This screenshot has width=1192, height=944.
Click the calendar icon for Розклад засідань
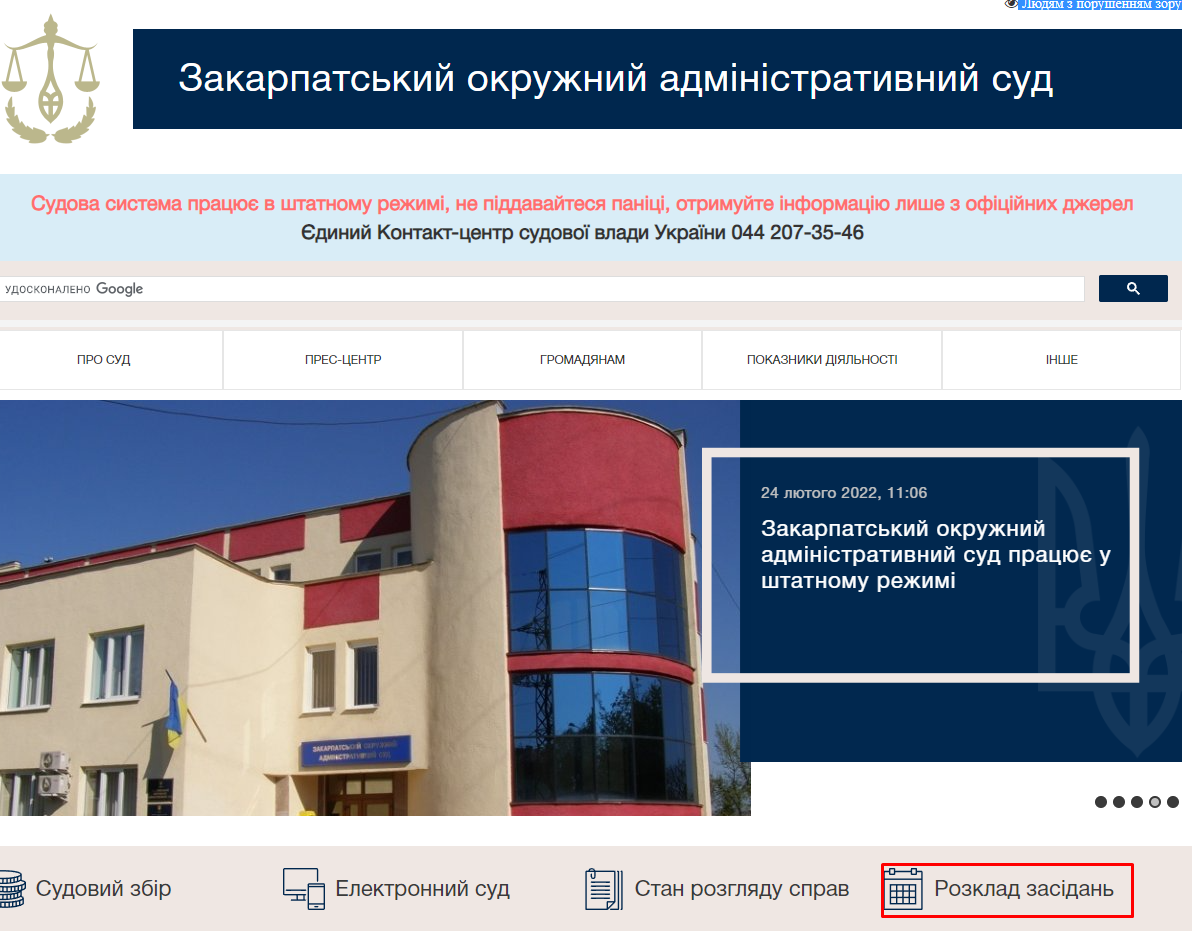904,889
